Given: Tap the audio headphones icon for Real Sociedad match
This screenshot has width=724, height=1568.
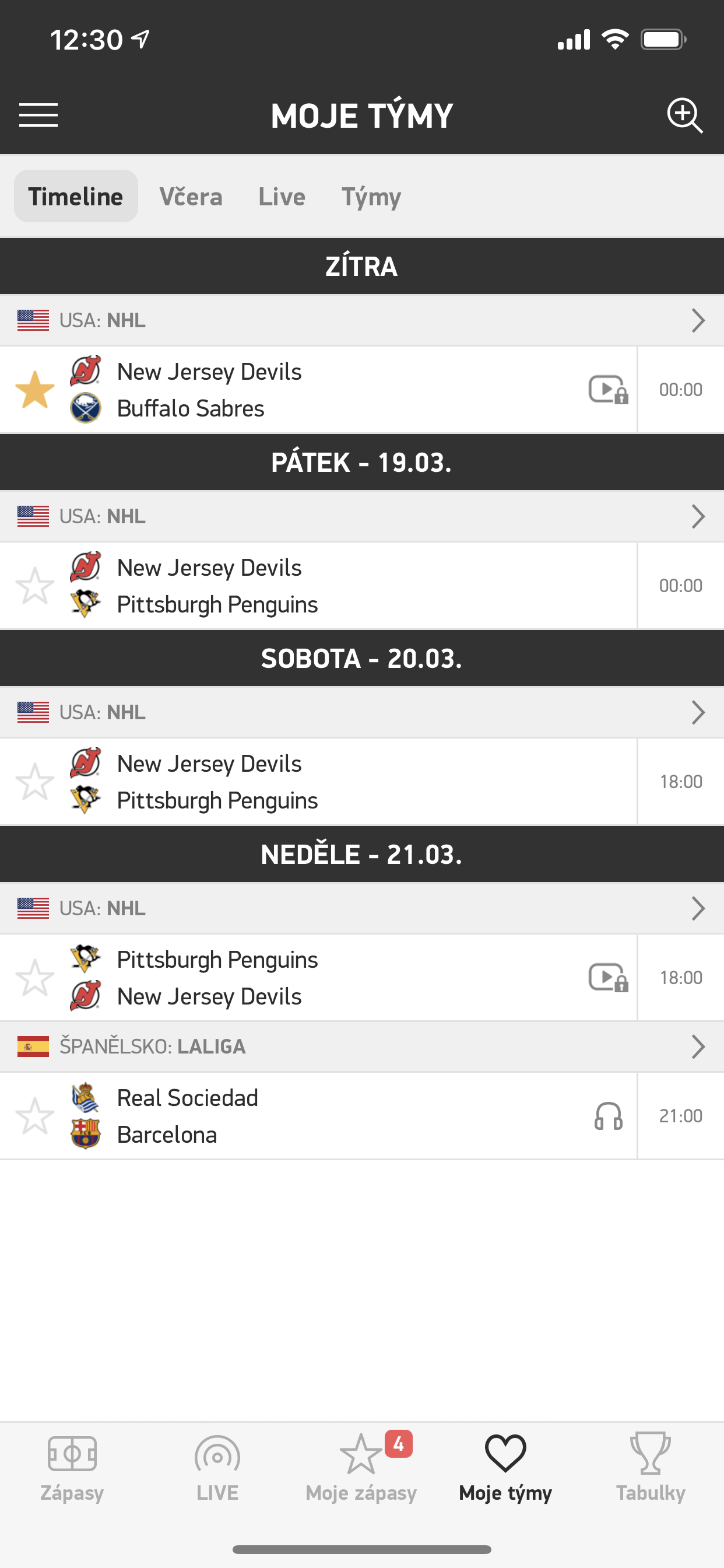Looking at the screenshot, I should pyautogui.click(x=608, y=1116).
